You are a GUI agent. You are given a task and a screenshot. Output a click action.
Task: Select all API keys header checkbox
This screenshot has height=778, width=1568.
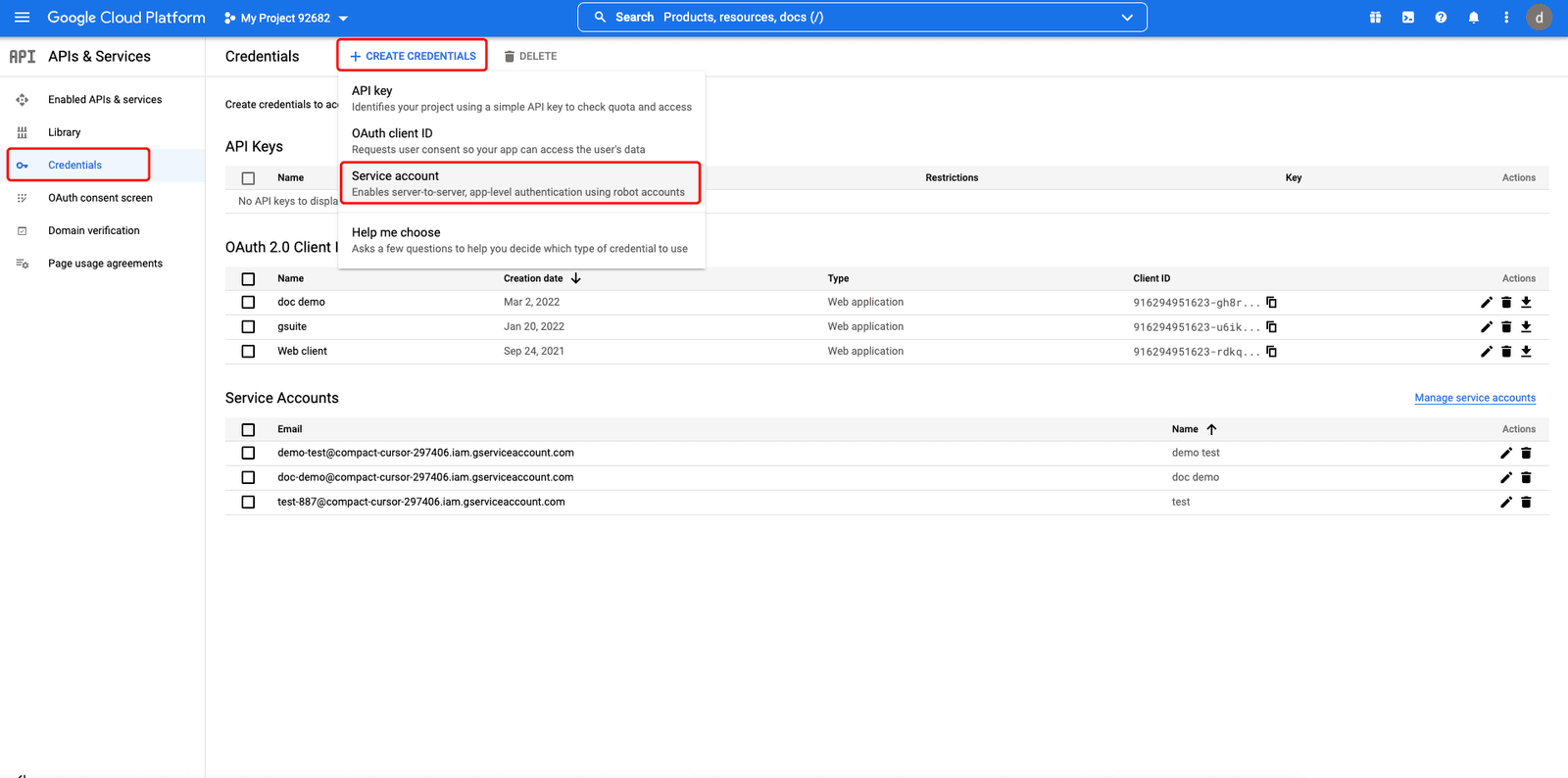(x=248, y=178)
